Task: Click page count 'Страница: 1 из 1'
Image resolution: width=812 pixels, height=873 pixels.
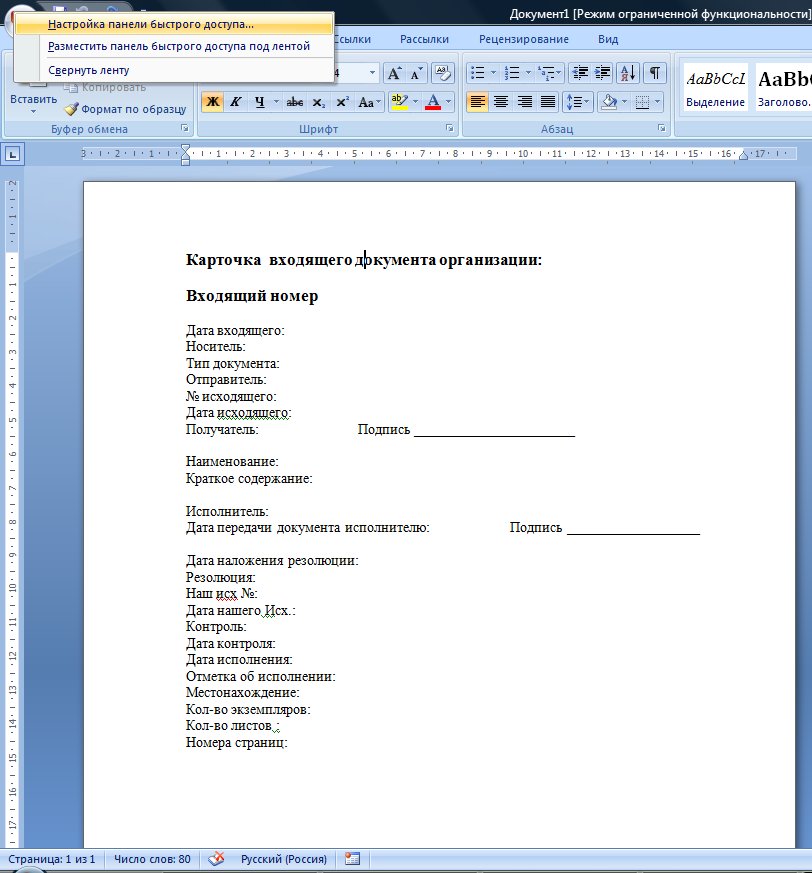Action: pos(51,859)
